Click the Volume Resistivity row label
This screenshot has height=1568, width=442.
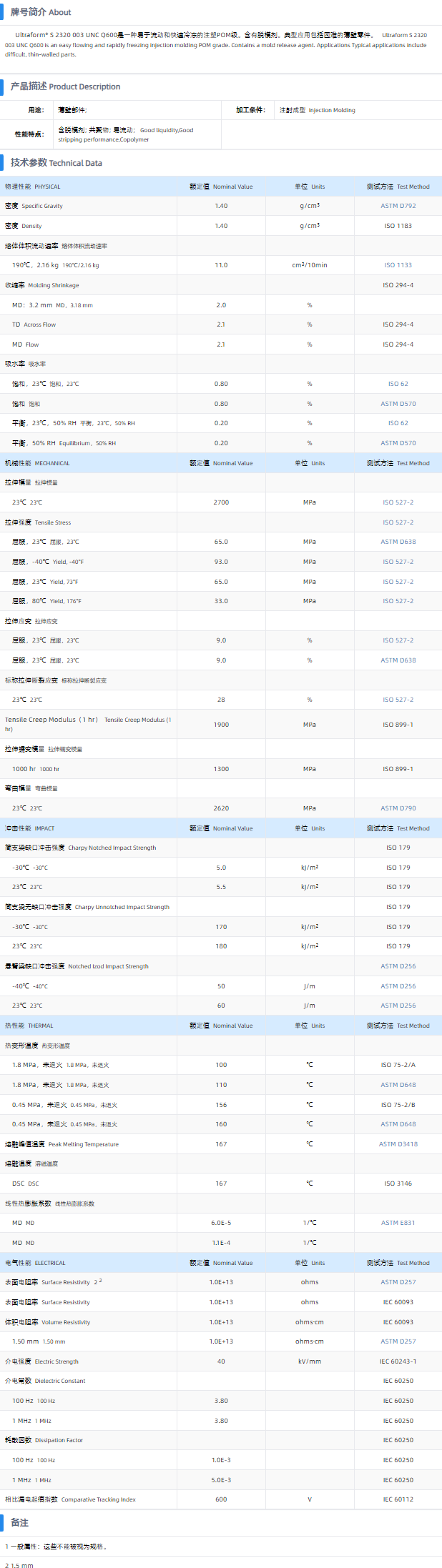click(47, 1322)
